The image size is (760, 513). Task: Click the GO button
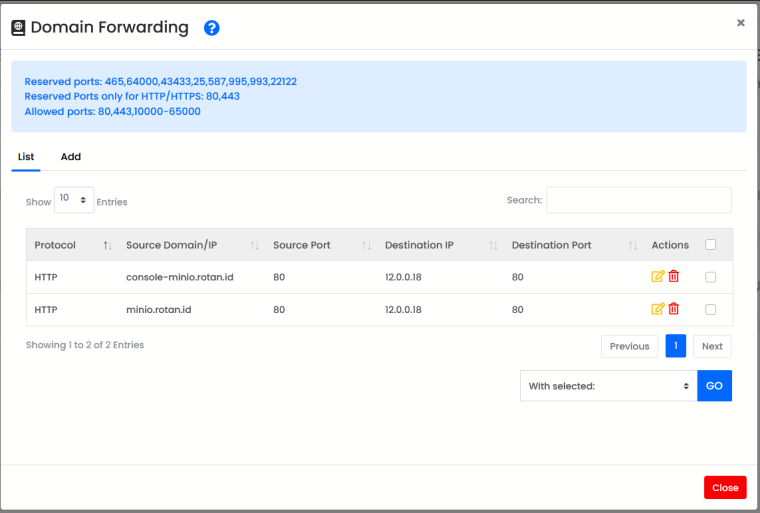tap(714, 386)
